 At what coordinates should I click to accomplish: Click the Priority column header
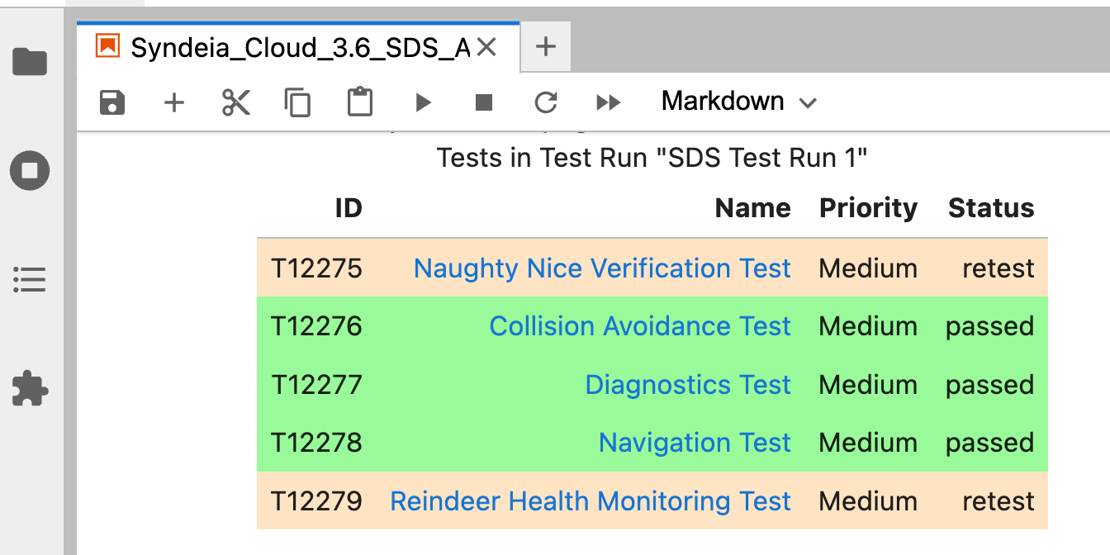[869, 208]
